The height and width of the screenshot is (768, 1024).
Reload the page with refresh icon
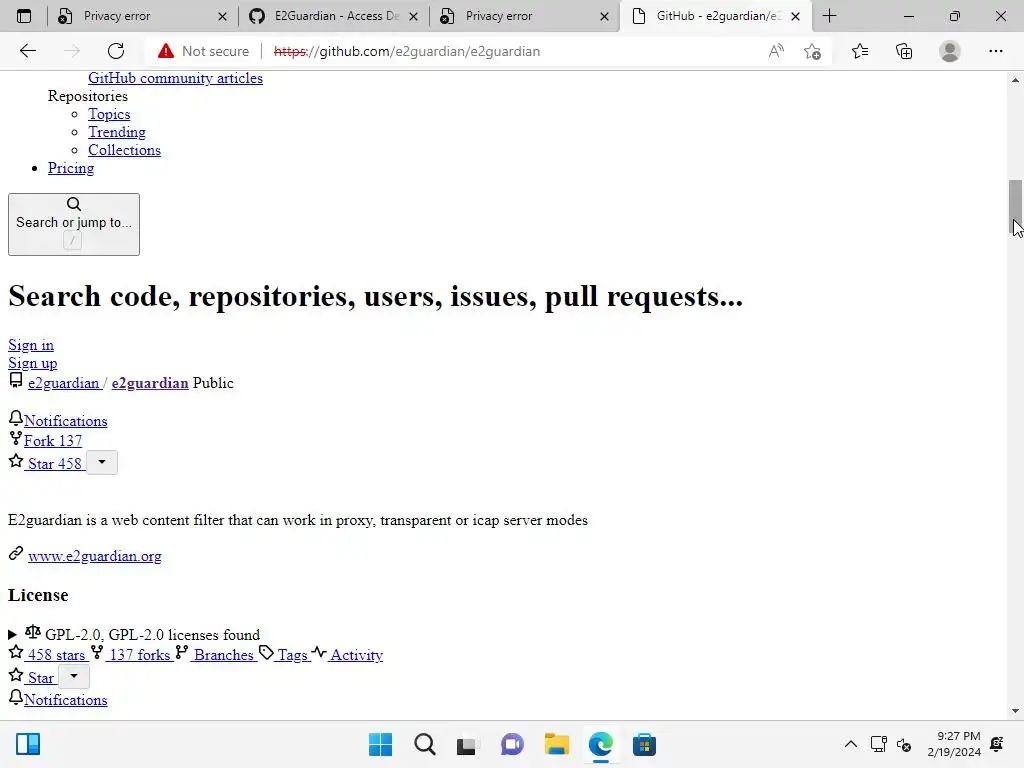116,51
